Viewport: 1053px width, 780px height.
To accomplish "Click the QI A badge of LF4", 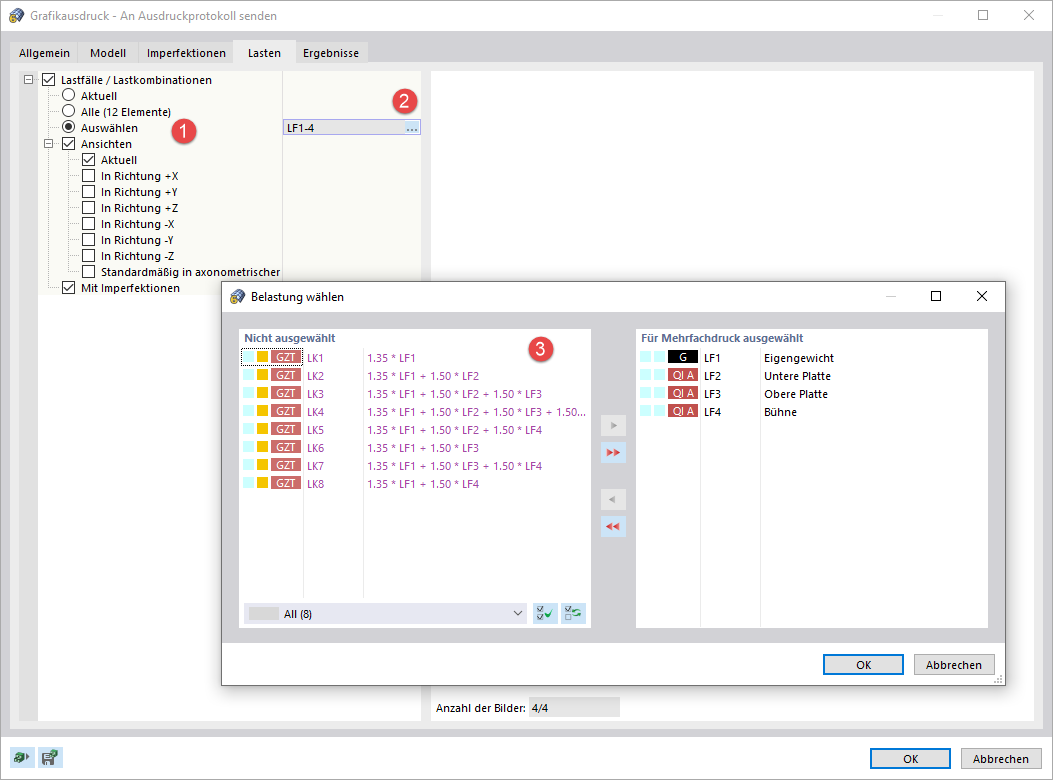I will tap(682, 411).
